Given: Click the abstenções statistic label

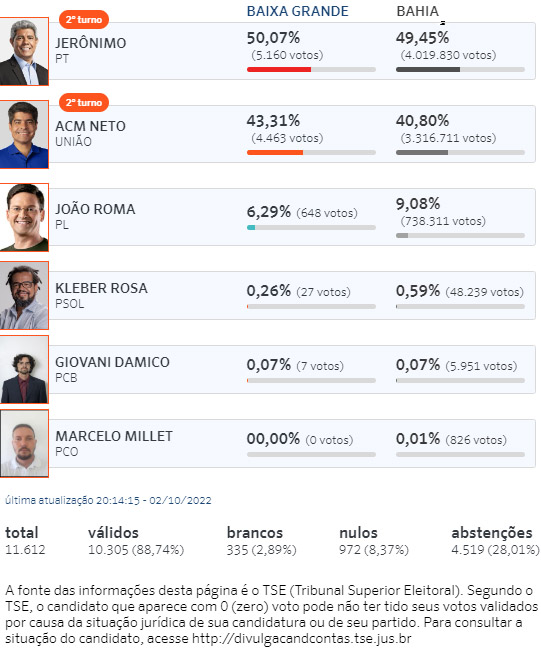Looking at the screenshot, I should pos(492,533).
